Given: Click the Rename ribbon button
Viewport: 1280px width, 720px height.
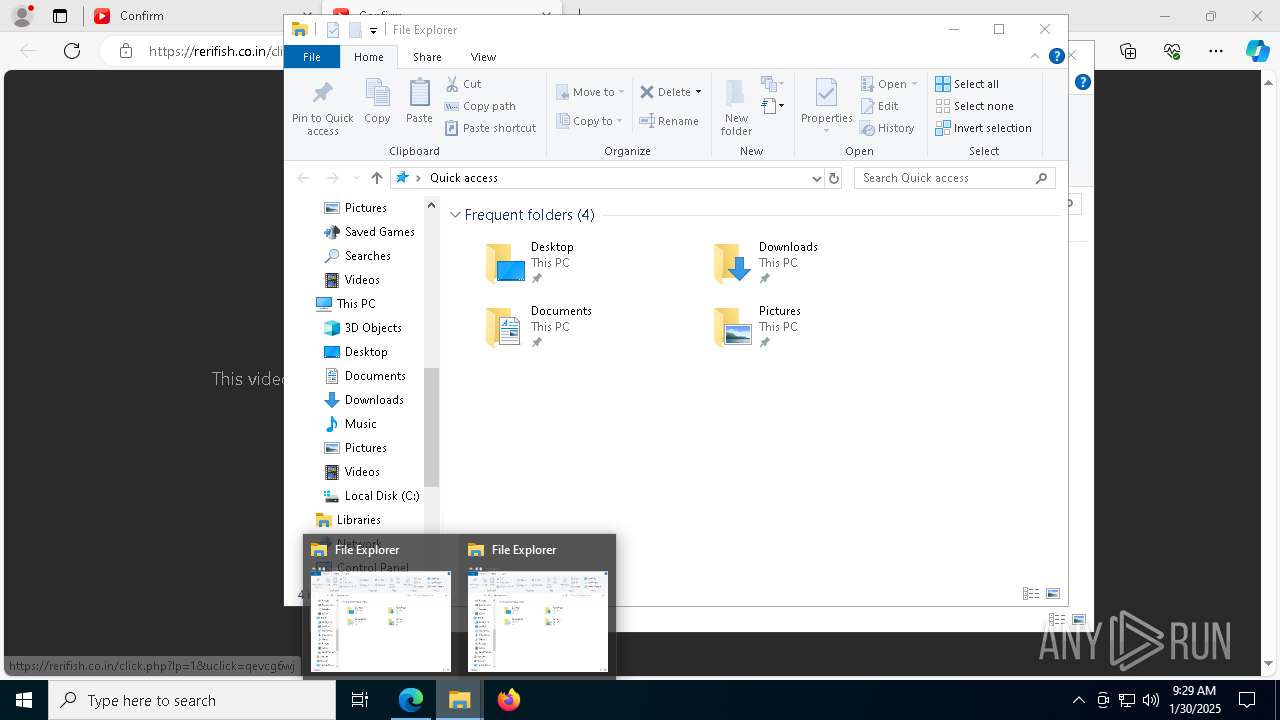Looking at the screenshot, I should [669, 121].
